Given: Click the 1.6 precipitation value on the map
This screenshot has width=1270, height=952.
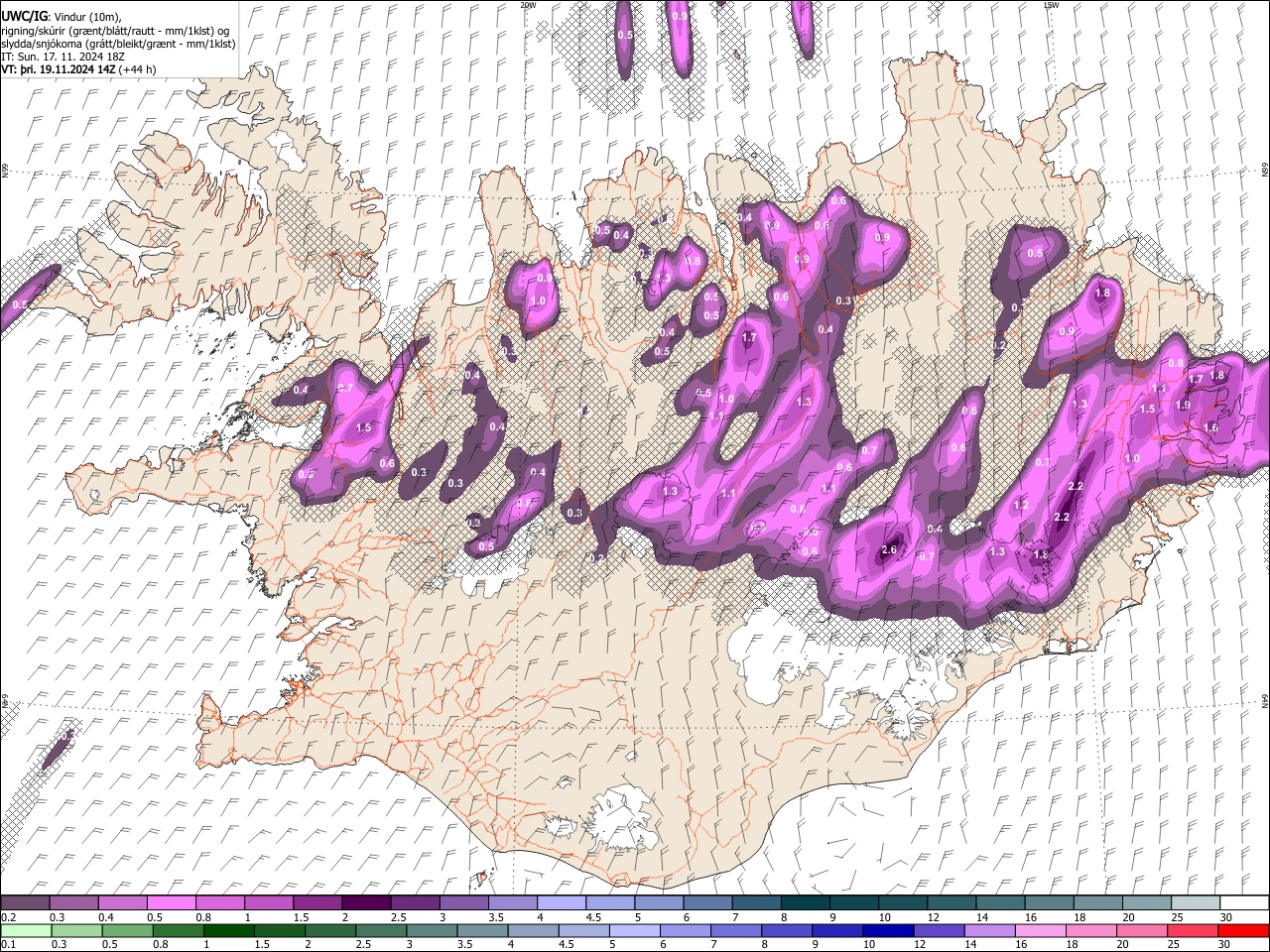Looking at the screenshot, I should point(1210,427).
